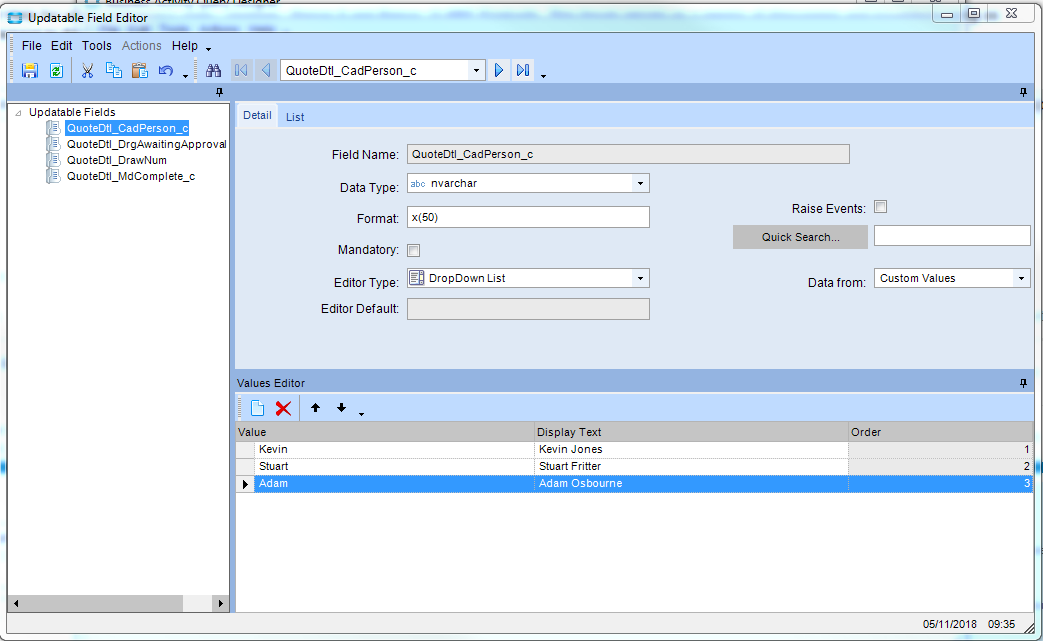Click the Paste clipboard icon
The height and width of the screenshot is (641, 1043).
point(139,70)
